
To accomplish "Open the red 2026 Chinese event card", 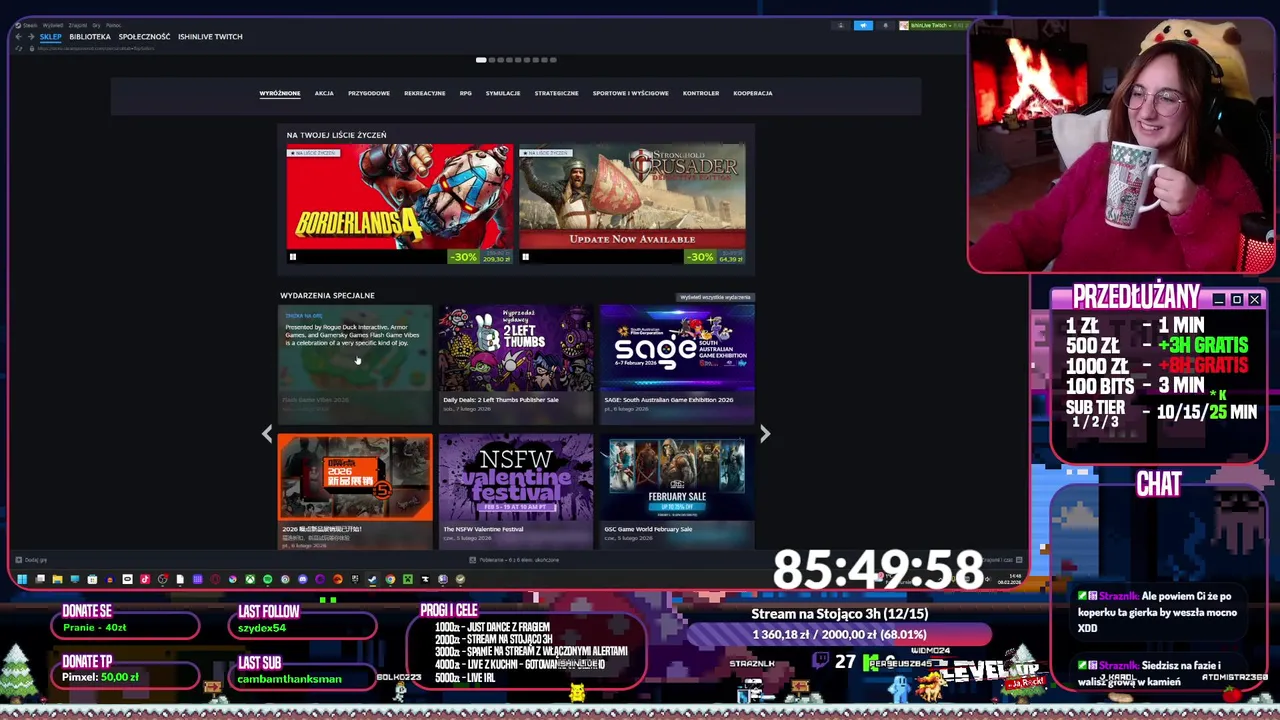I will point(355,490).
